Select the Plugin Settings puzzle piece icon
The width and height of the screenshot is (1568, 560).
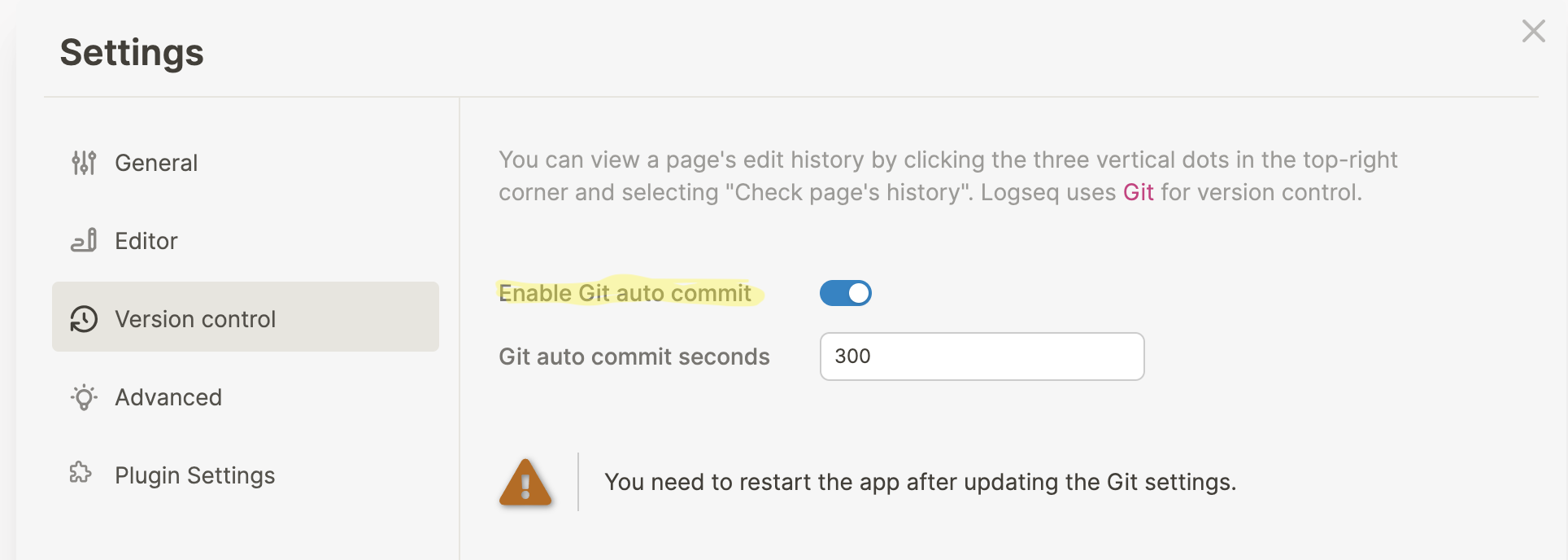[84, 475]
